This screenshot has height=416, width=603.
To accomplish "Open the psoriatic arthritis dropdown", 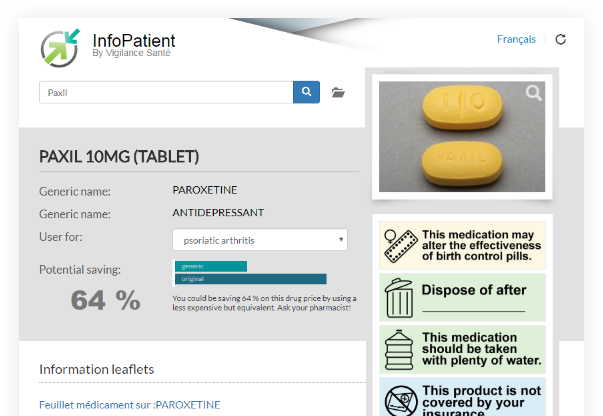I will [260, 240].
